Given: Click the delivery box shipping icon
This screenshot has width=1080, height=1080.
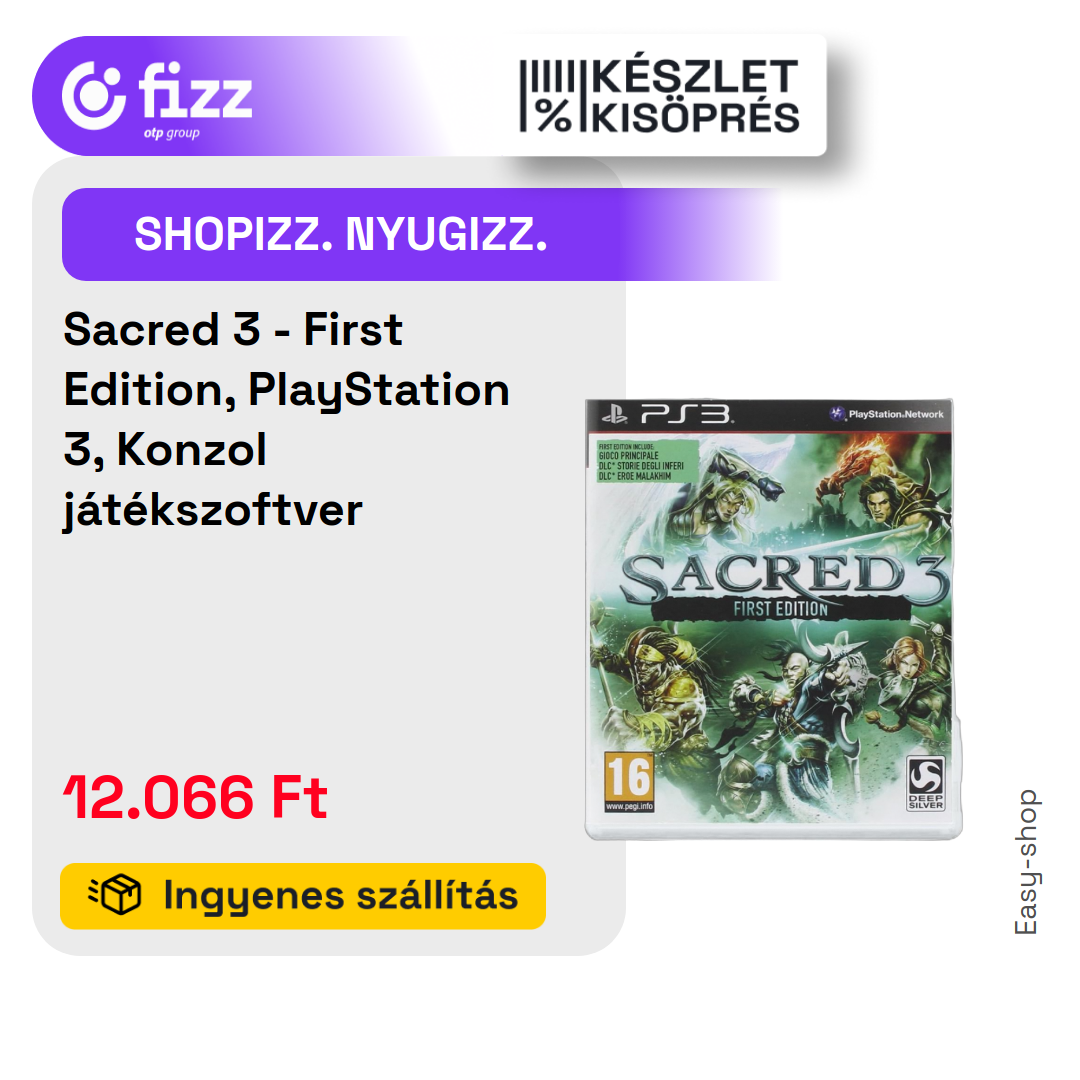Looking at the screenshot, I should tap(115, 895).
